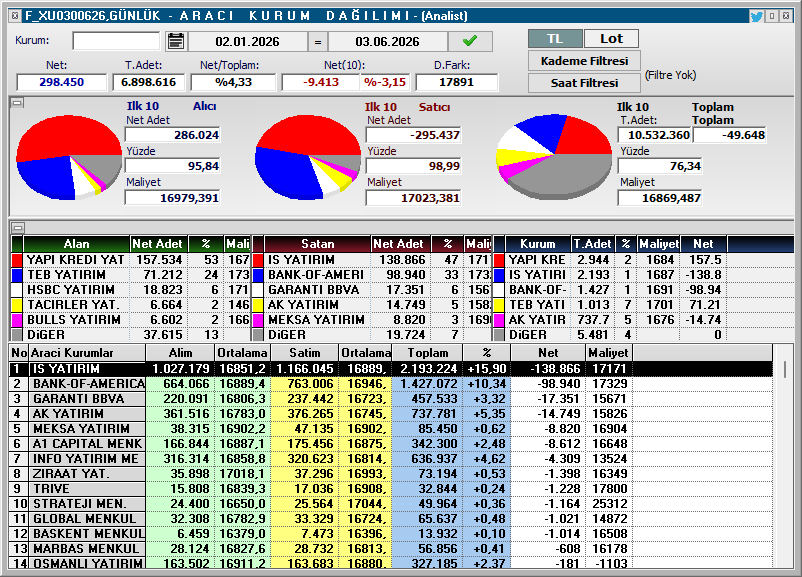Sort by Araci Kurumlar column header
Viewport: 802px width, 577px height.
87,353
